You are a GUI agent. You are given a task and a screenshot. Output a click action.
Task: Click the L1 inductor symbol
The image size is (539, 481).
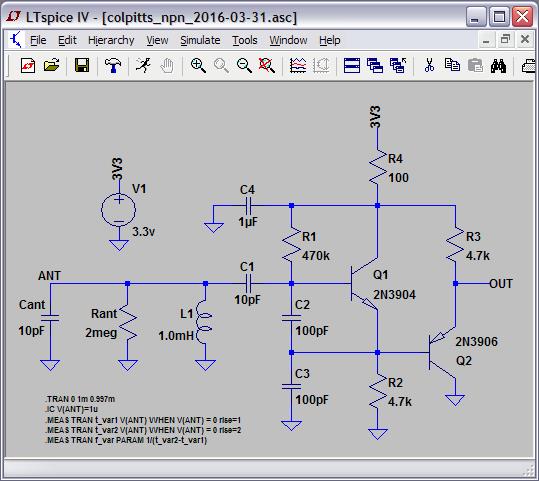205,322
